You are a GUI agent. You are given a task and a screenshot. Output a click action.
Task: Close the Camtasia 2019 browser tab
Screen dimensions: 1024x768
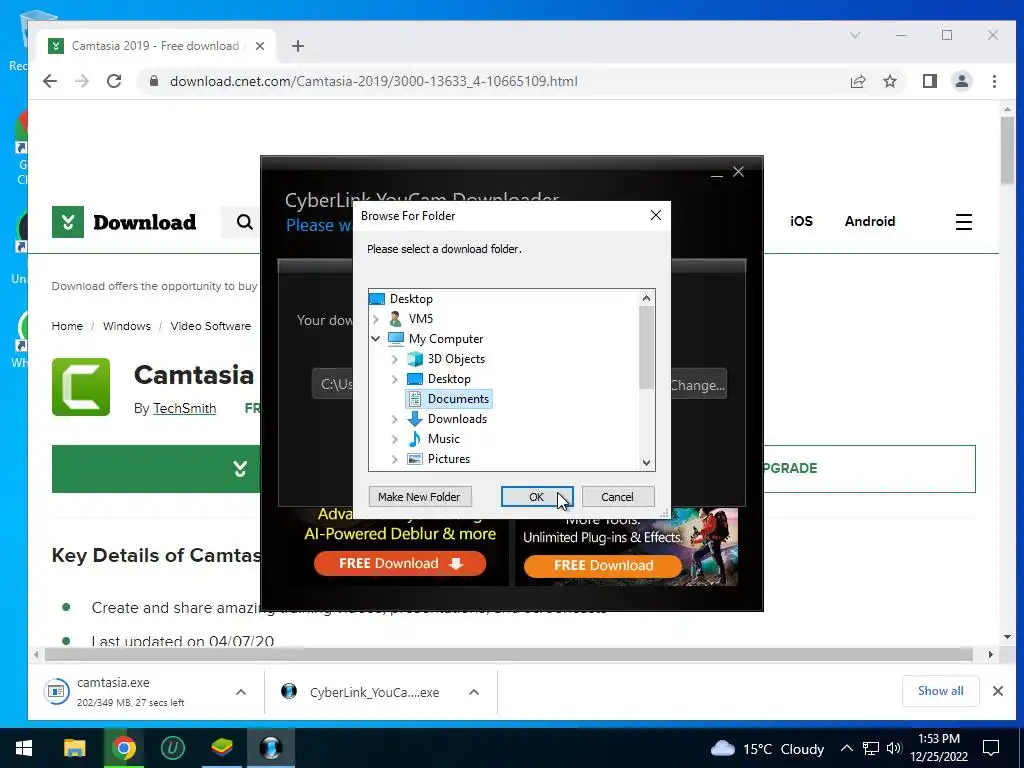coord(260,46)
